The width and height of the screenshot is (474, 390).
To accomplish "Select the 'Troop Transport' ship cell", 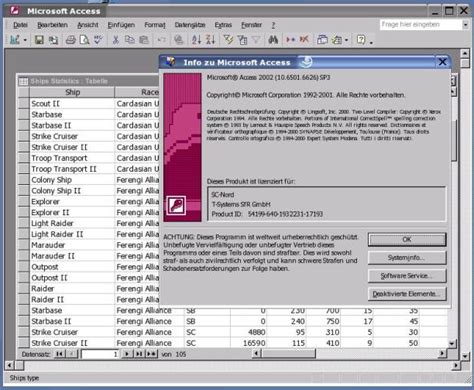I will tap(72, 158).
